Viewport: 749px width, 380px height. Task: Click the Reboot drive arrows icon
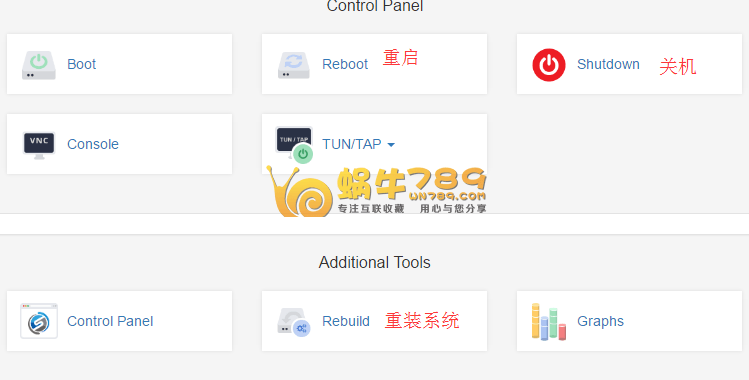point(294,65)
